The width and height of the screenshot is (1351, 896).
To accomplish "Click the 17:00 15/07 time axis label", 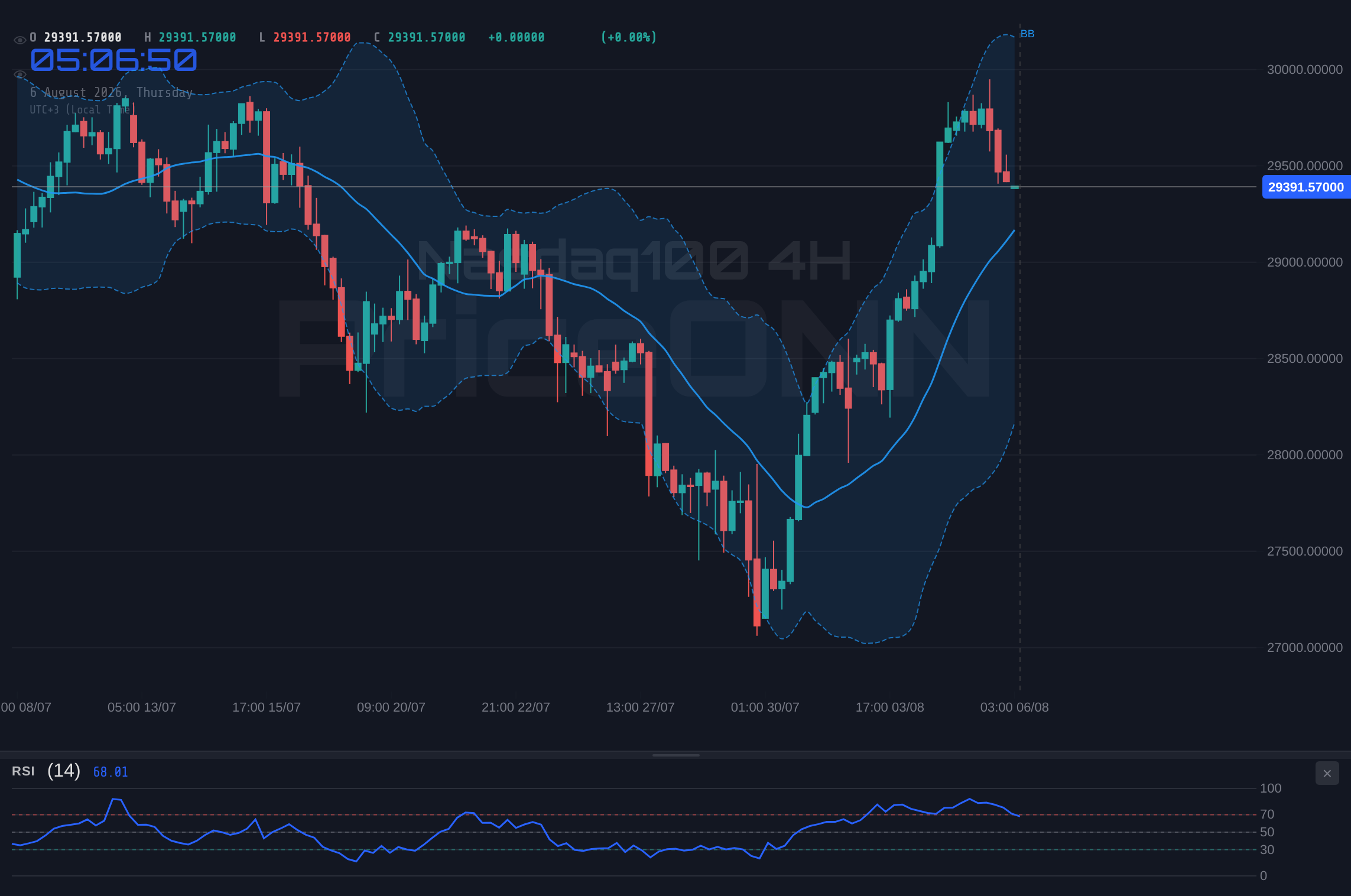I will coord(267,707).
